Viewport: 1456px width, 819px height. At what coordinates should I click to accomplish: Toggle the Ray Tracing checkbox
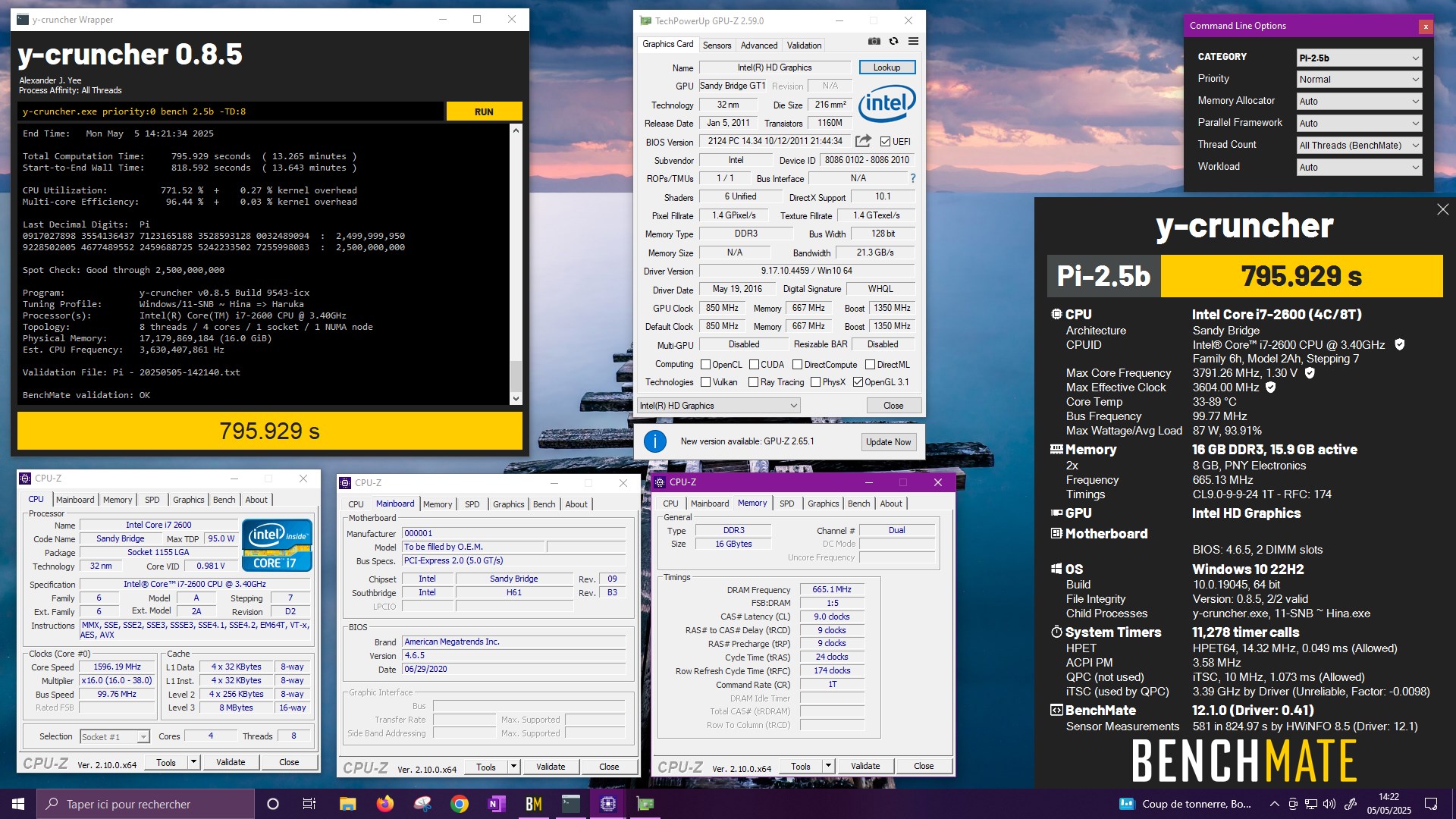coord(753,382)
